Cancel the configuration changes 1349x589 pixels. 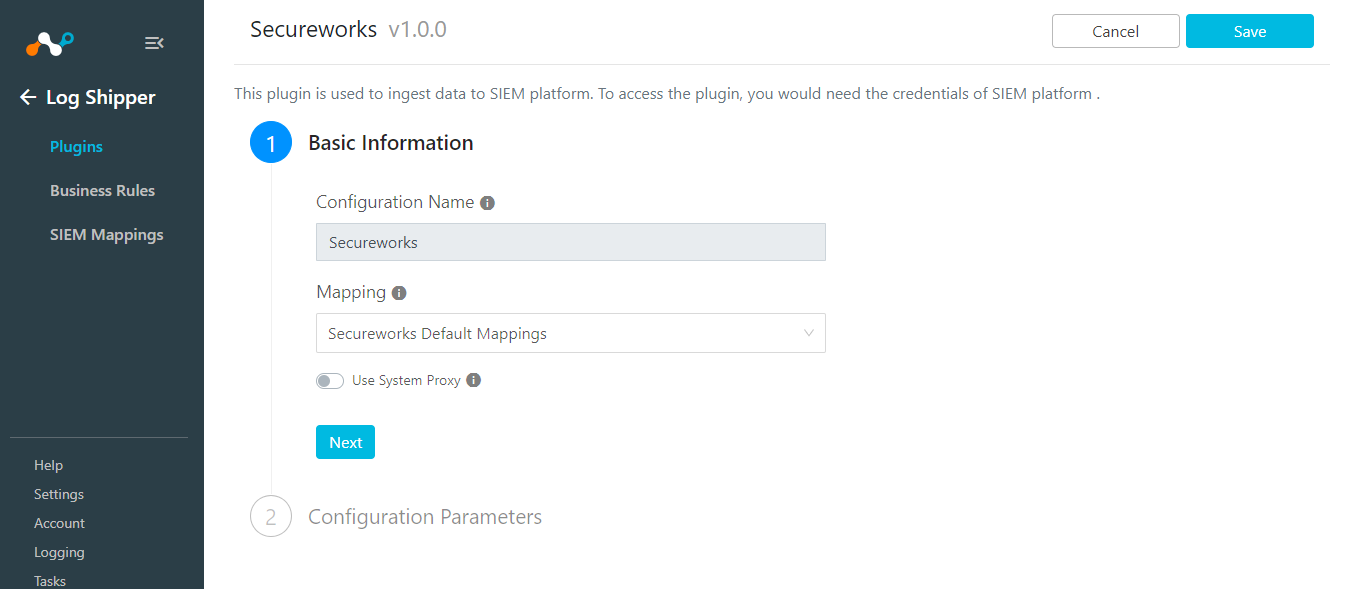pos(1115,31)
